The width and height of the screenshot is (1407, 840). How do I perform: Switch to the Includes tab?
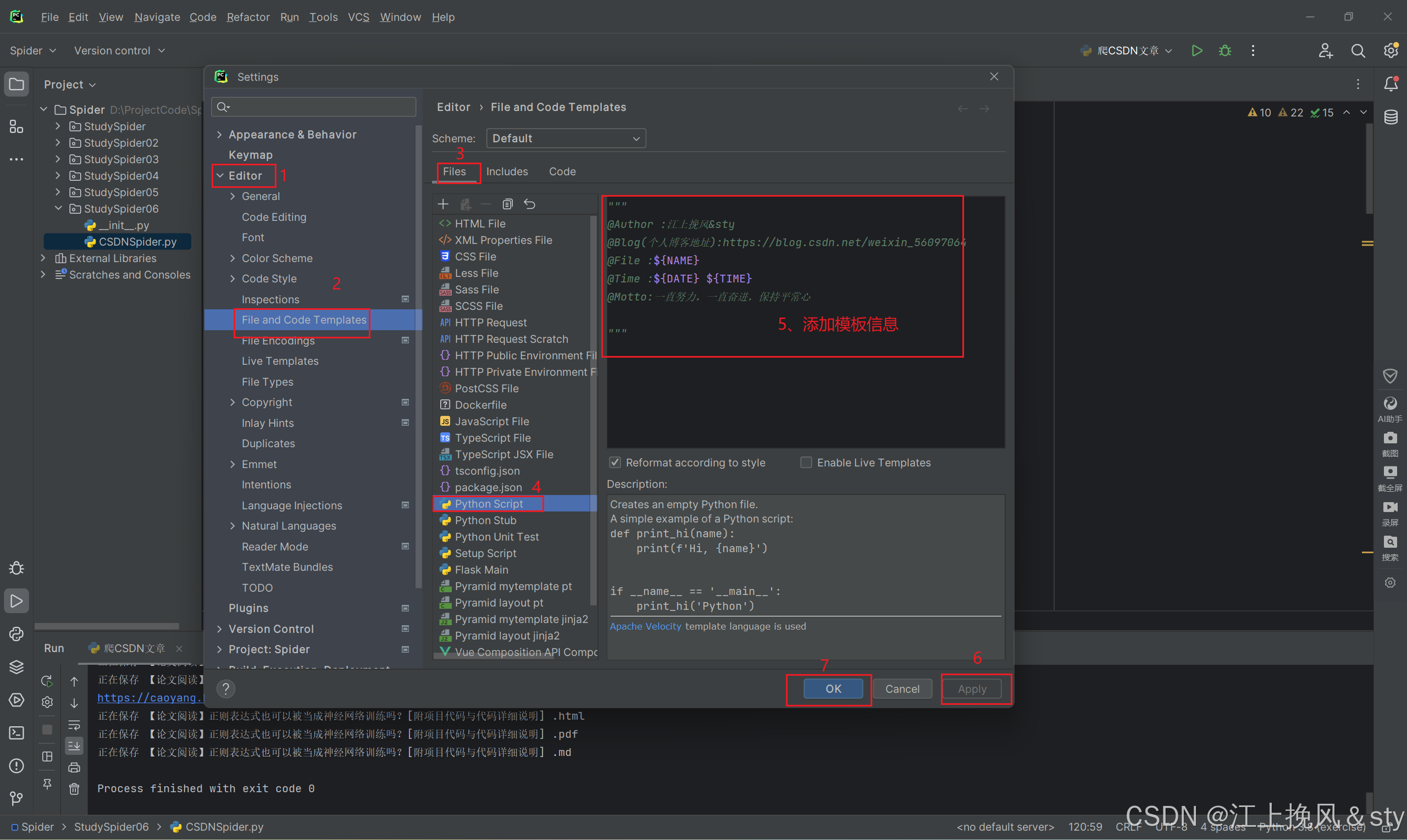(507, 171)
